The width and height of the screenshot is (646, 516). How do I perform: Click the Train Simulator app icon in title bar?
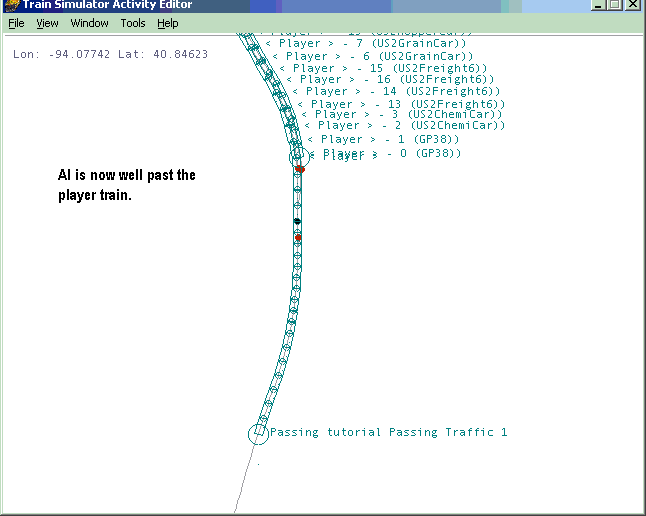click(x=11, y=5)
